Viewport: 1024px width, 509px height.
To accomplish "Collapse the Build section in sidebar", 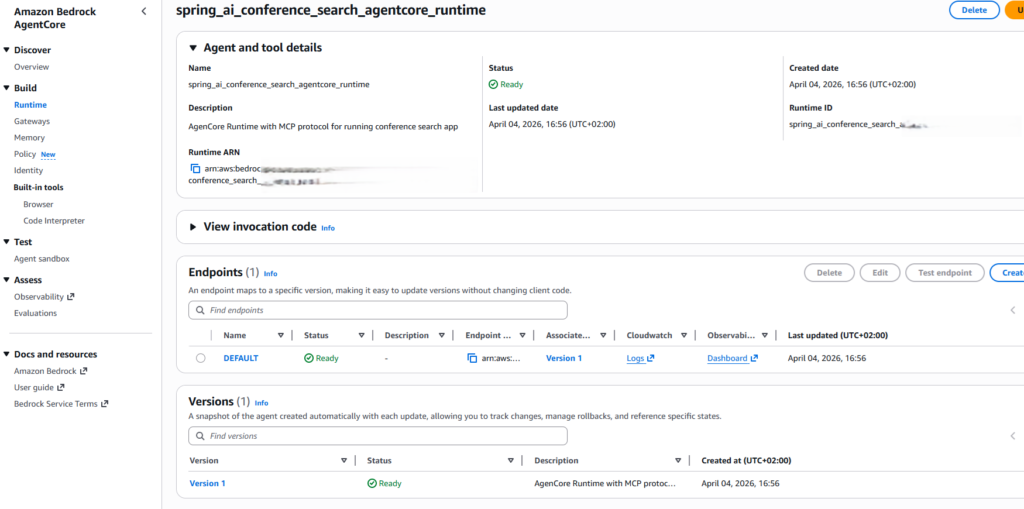I will tap(7, 88).
